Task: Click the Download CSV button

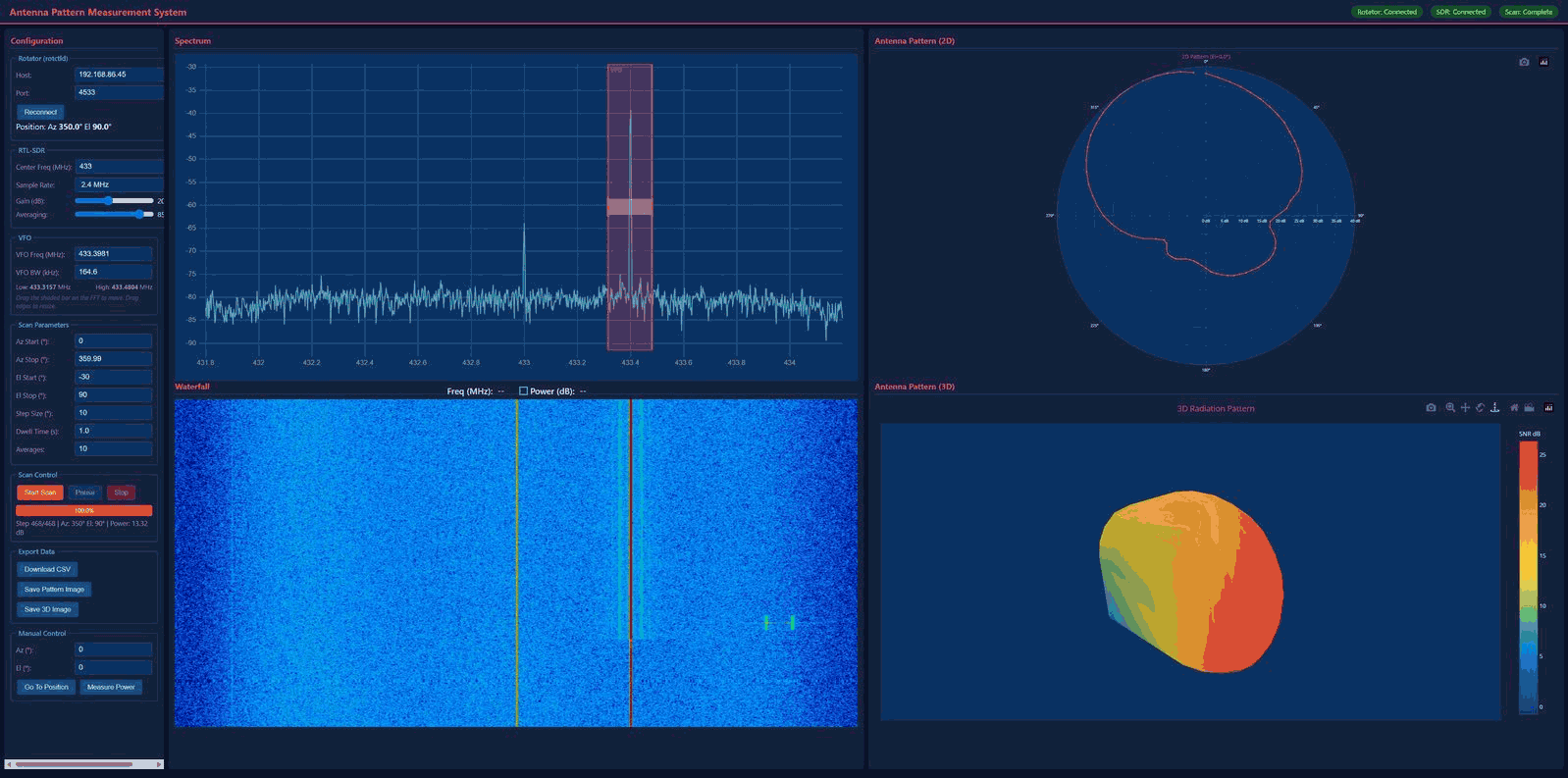Action: (47, 569)
